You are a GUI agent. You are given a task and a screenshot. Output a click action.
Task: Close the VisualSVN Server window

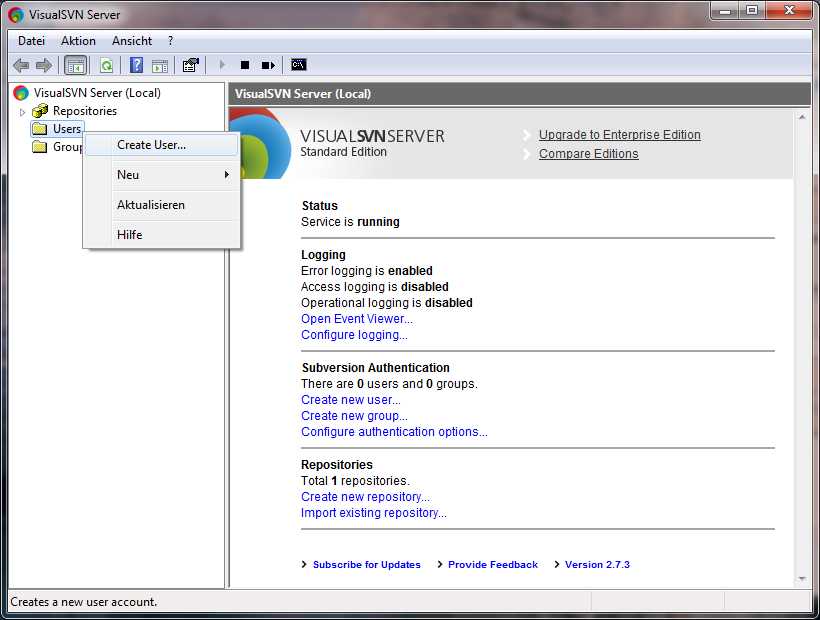coord(790,12)
